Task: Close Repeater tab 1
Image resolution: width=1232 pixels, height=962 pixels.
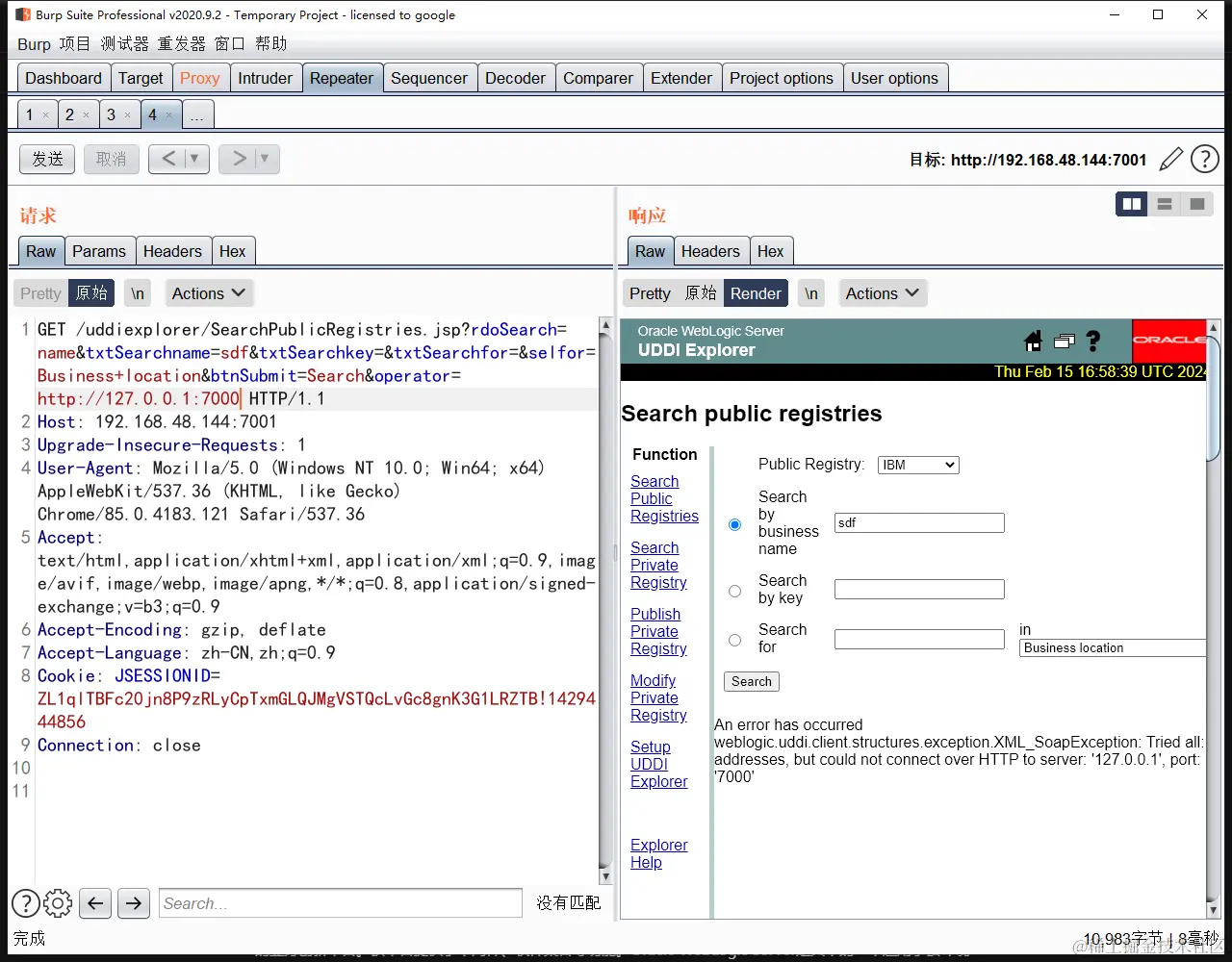Action: 45,115
